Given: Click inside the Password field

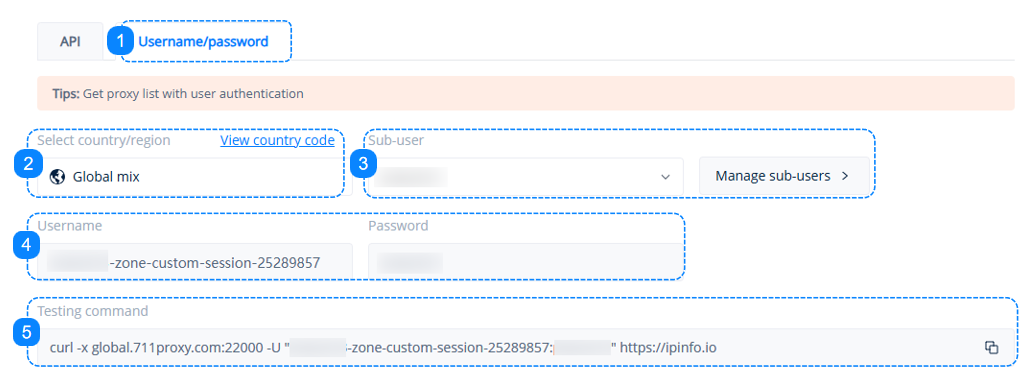Looking at the screenshot, I should pos(525,262).
